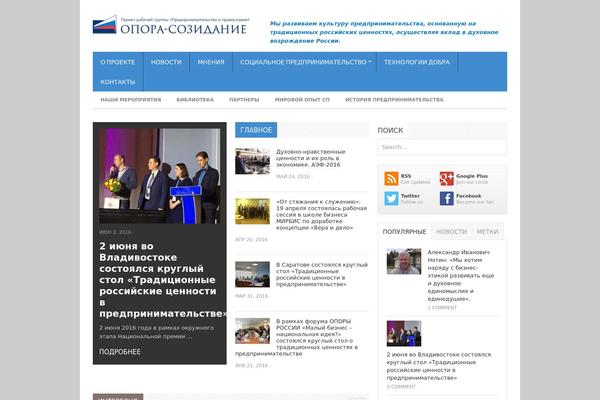Screen dimensions: 600x400
Task: Click the ОПОРЫ РОССИИ forum thumbnail
Action: tap(252, 331)
